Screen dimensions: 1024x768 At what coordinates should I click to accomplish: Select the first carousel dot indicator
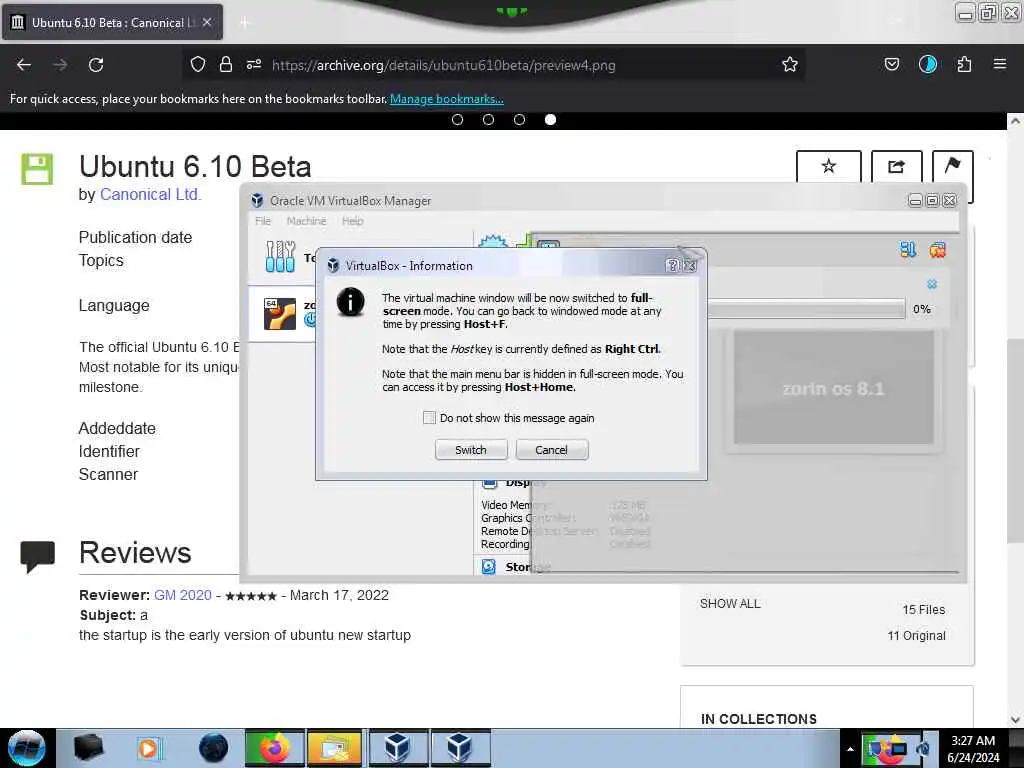[x=457, y=120]
